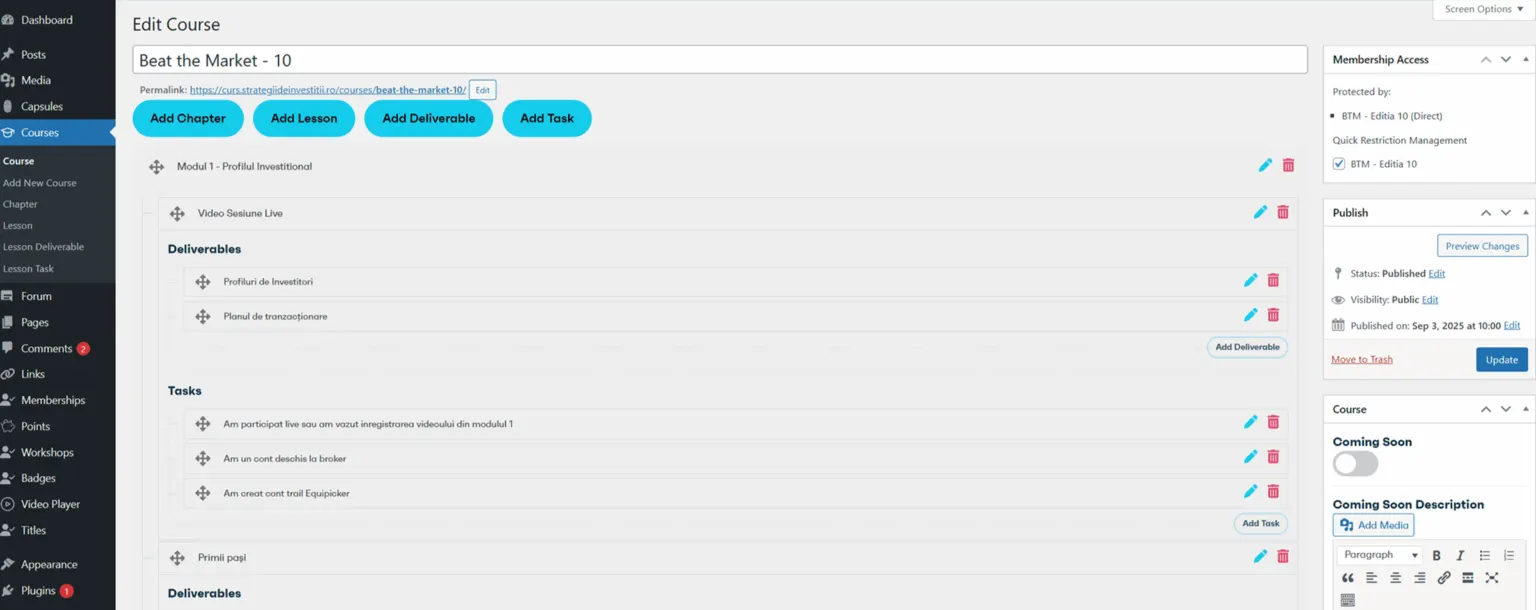Go to Lesson Deliverable submenu
The height and width of the screenshot is (610, 1536).
click(43, 247)
